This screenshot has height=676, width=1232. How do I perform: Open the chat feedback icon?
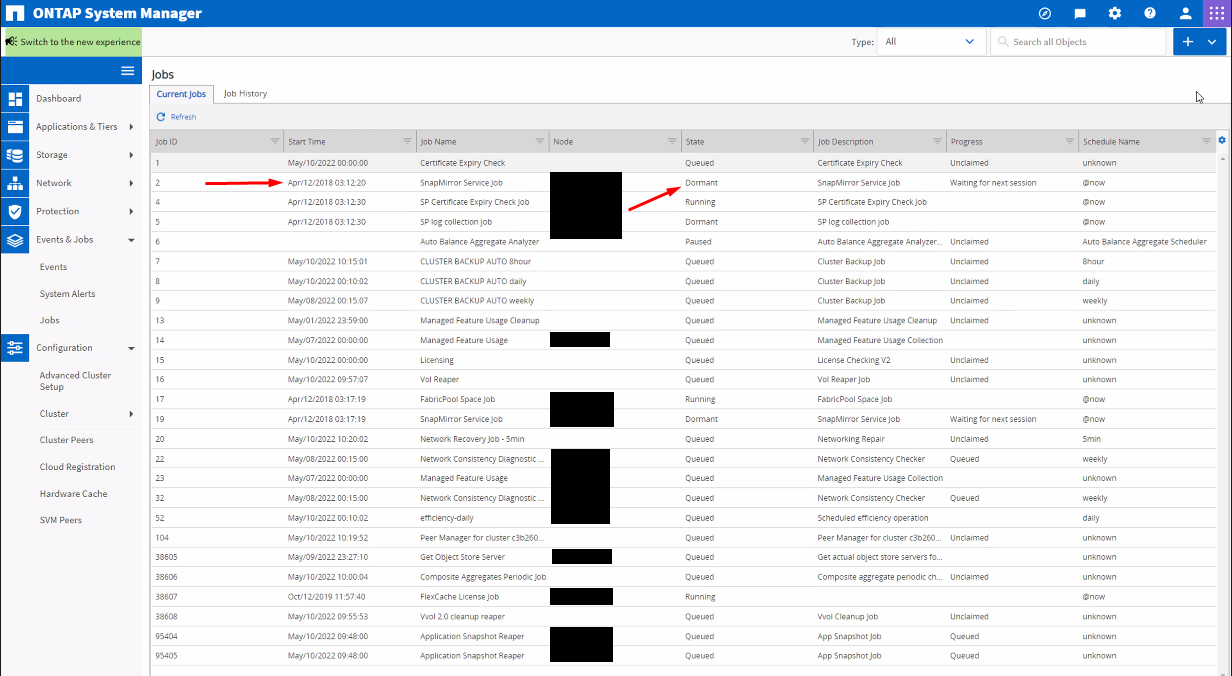click(x=1080, y=14)
